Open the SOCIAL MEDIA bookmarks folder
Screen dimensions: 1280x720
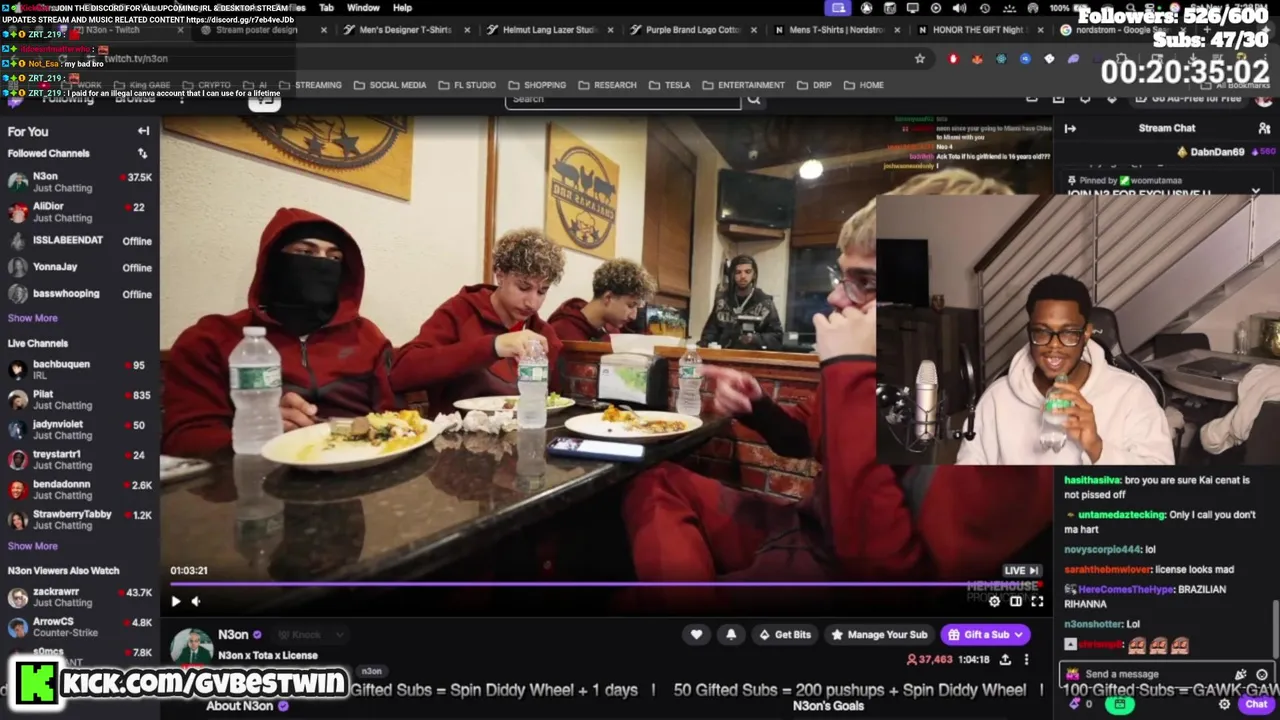click(x=390, y=85)
